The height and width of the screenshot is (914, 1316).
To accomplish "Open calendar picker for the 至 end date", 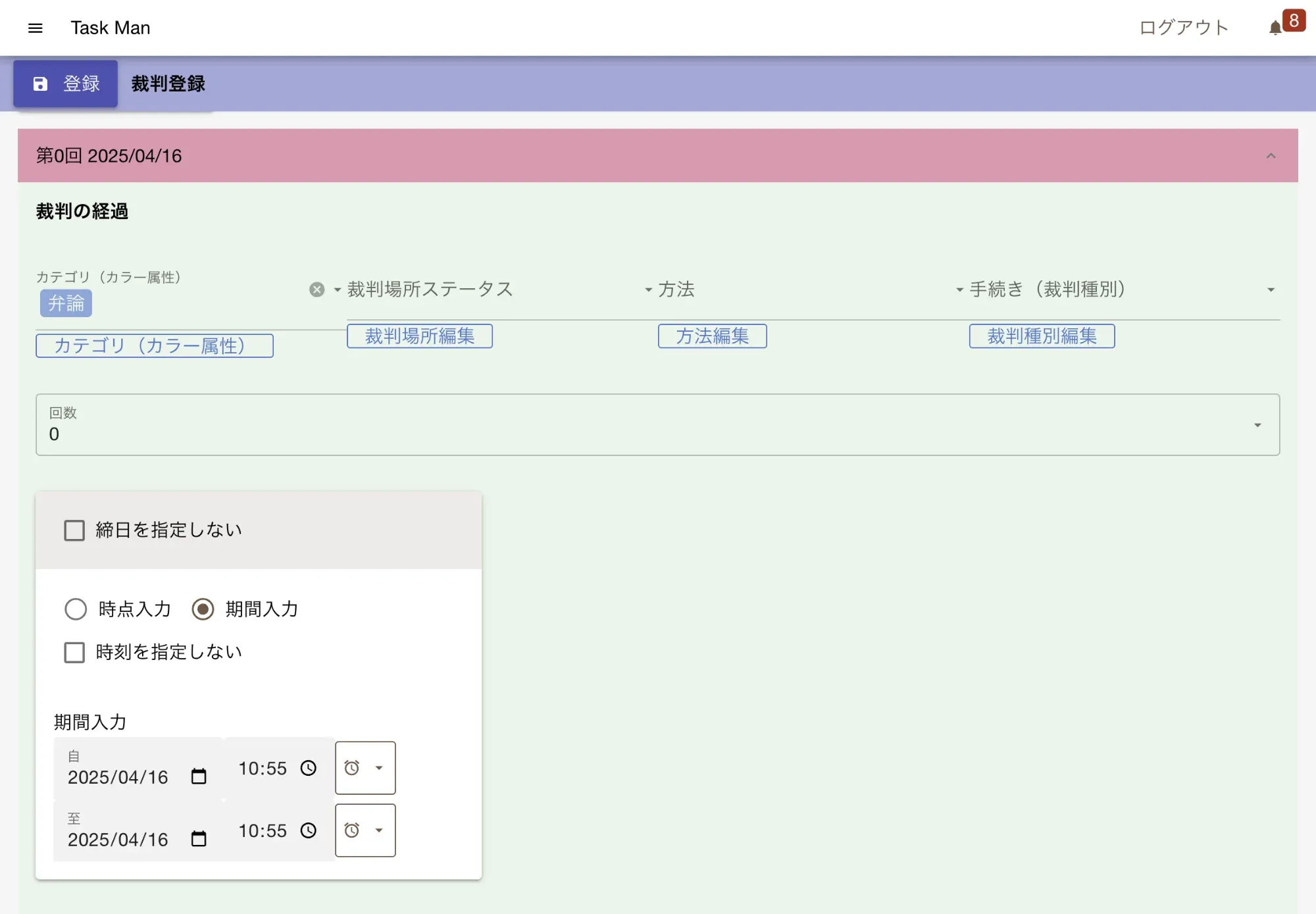I will click(x=199, y=839).
